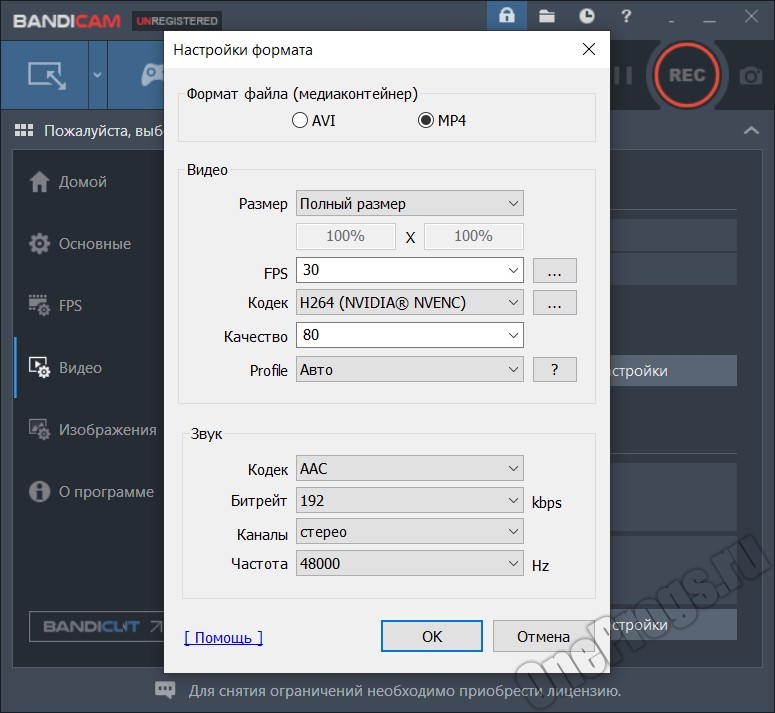Open the video Кодек H264 dropdown
This screenshot has height=713, width=775.
pyautogui.click(x=409, y=302)
